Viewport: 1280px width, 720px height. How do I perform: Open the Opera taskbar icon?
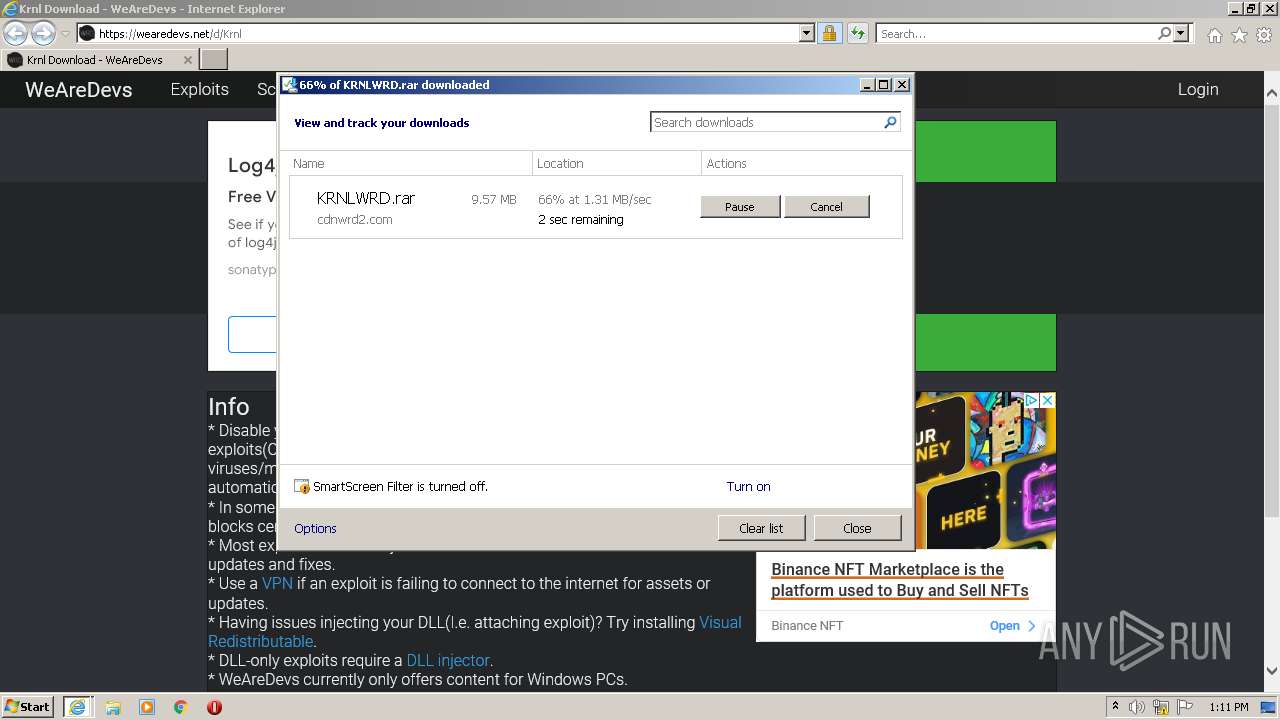tap(214, 707)
